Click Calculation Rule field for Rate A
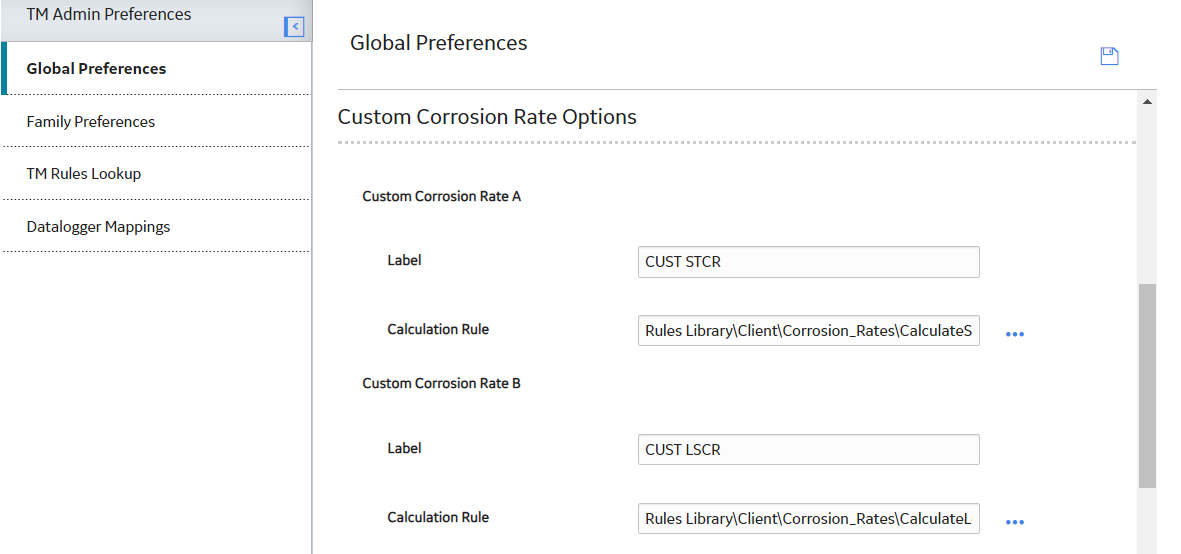Viewport: 1181px width, 554px height. 808,330
